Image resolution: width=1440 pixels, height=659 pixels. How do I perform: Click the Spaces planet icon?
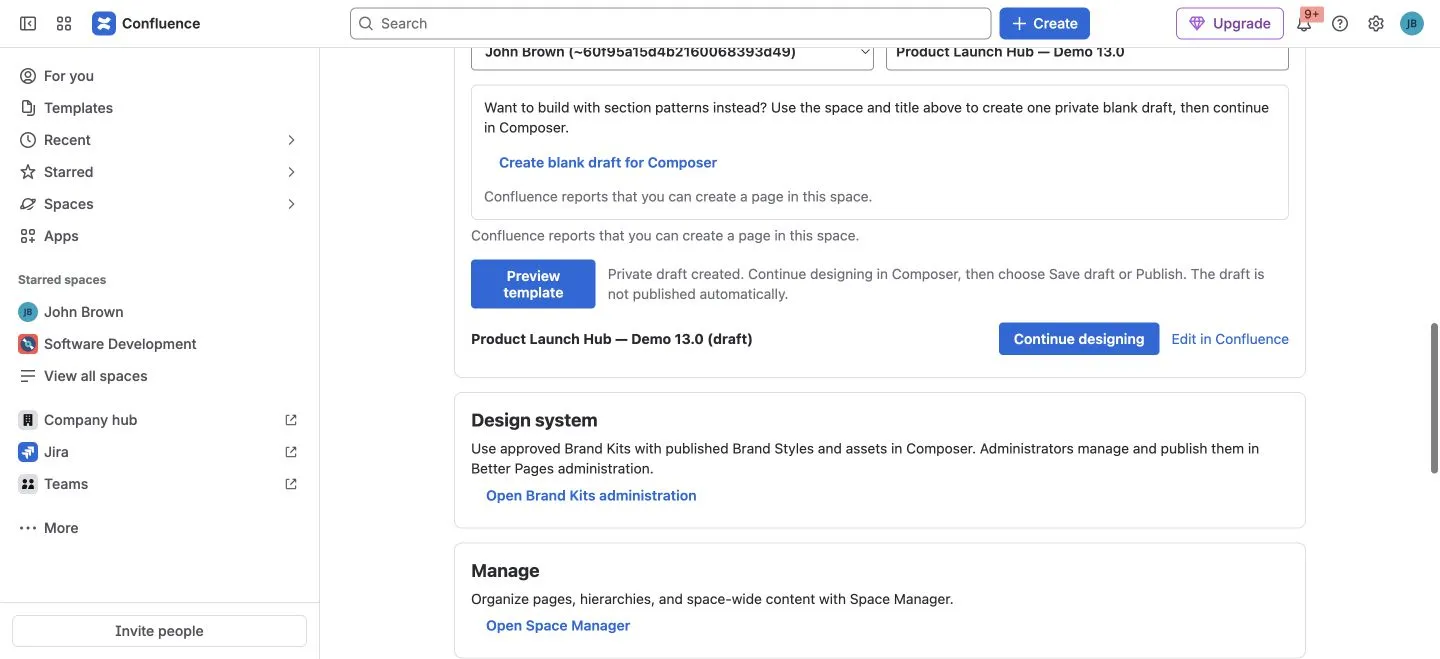pyautogui.click(x=28, y=204)
